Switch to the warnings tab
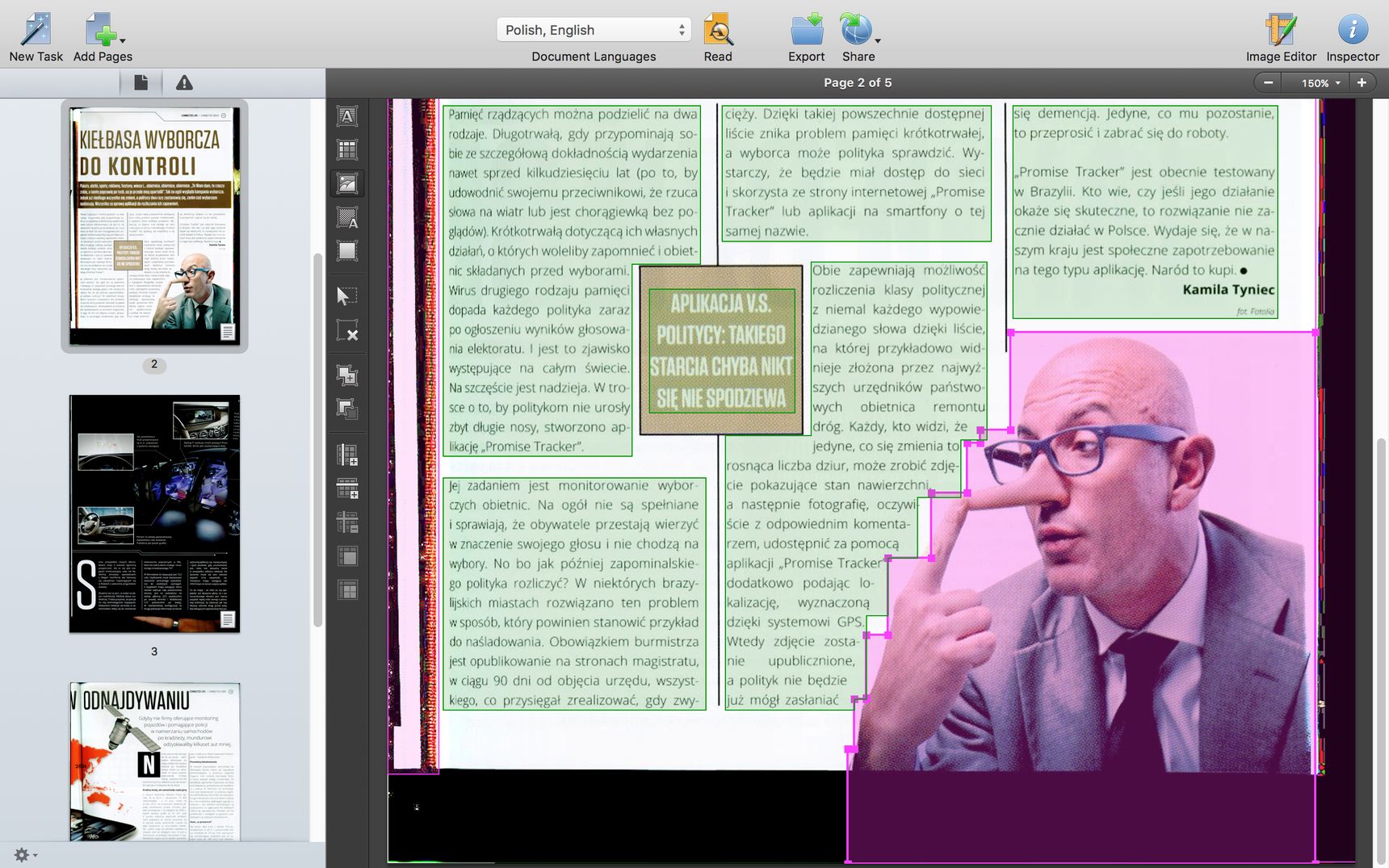 [x=184, y=82]
